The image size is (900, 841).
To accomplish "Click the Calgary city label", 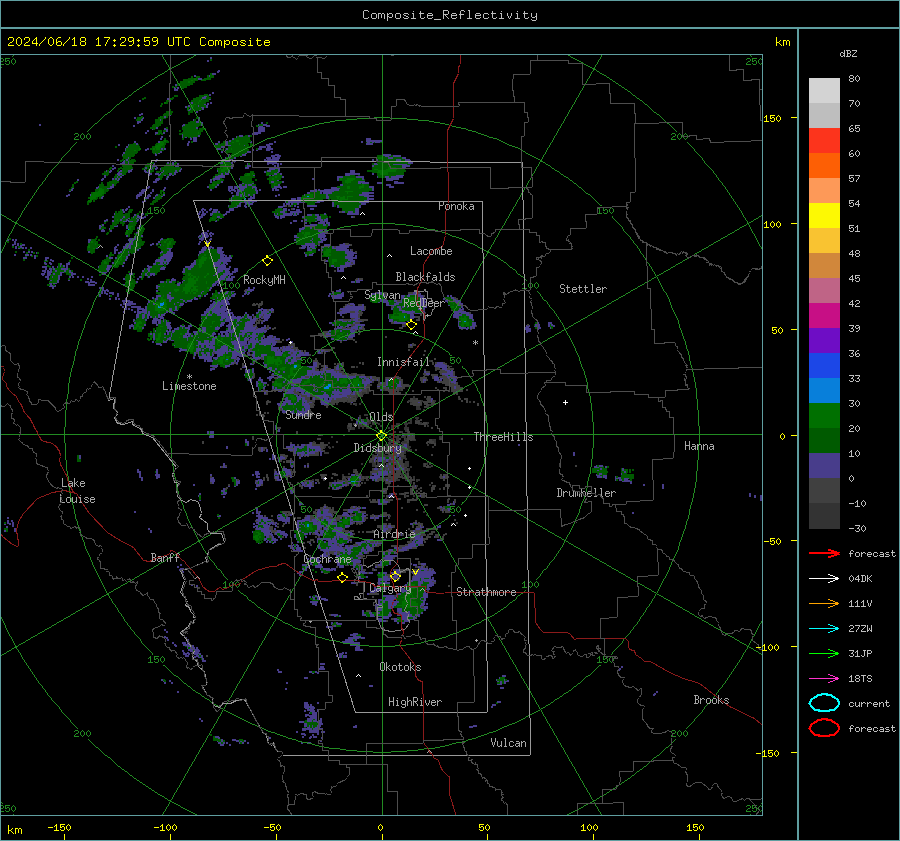I will (x=390, y=588).
